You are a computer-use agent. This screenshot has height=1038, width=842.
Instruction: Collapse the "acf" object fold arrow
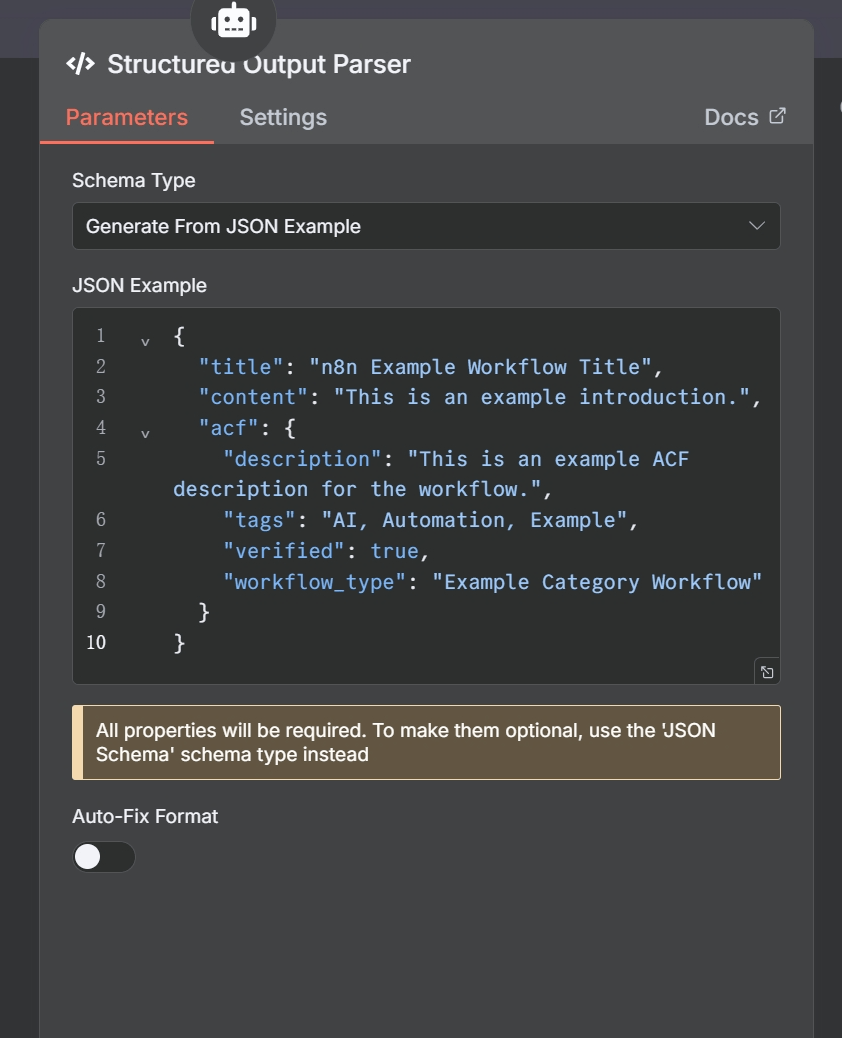point(145,433)
